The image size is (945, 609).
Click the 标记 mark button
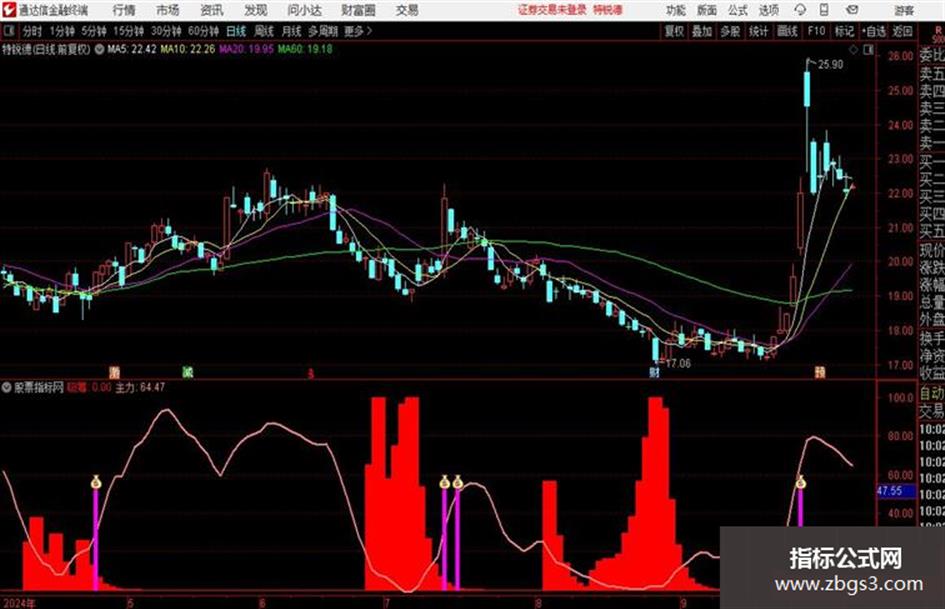(x=844, y=31)
